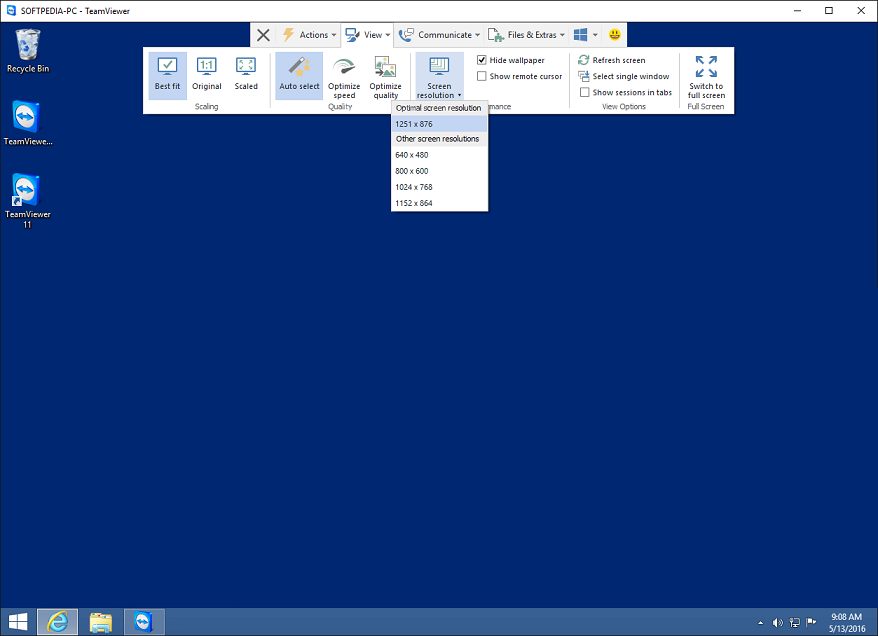Open the Recycle Bin desktop shortcut
Image resolution: width=878 pixels, height=636 pixels.
pyautogui.click(x=28, y=50)
